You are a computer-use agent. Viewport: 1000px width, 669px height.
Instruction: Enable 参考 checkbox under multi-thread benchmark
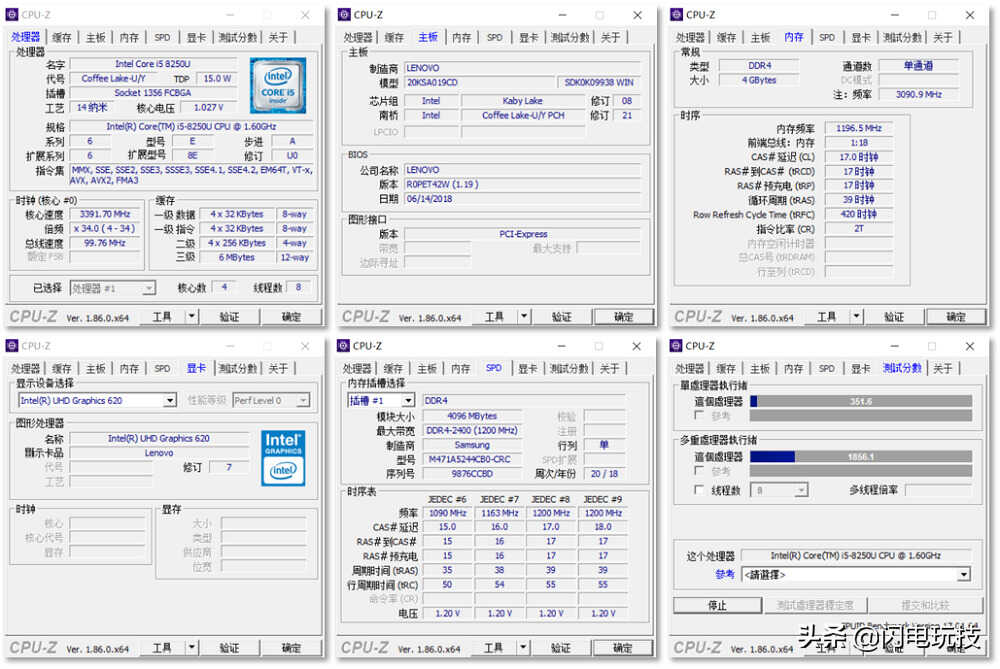699,471
